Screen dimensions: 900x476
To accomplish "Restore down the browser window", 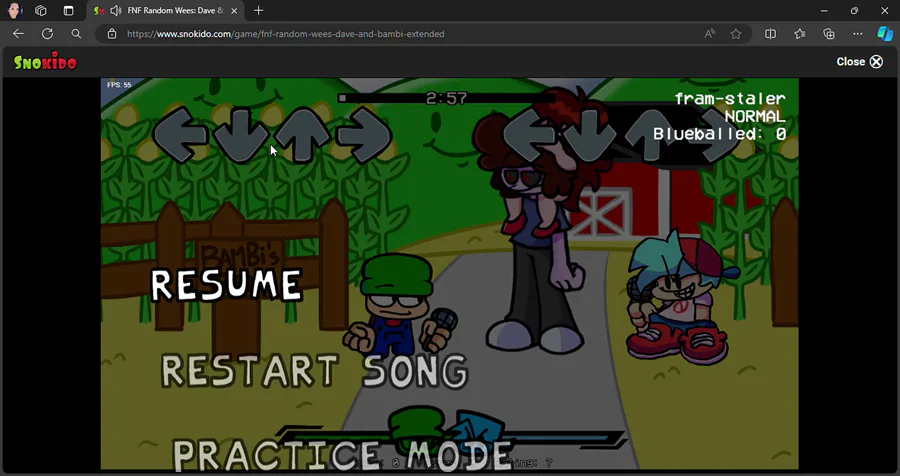I will [x=855, y=10].
